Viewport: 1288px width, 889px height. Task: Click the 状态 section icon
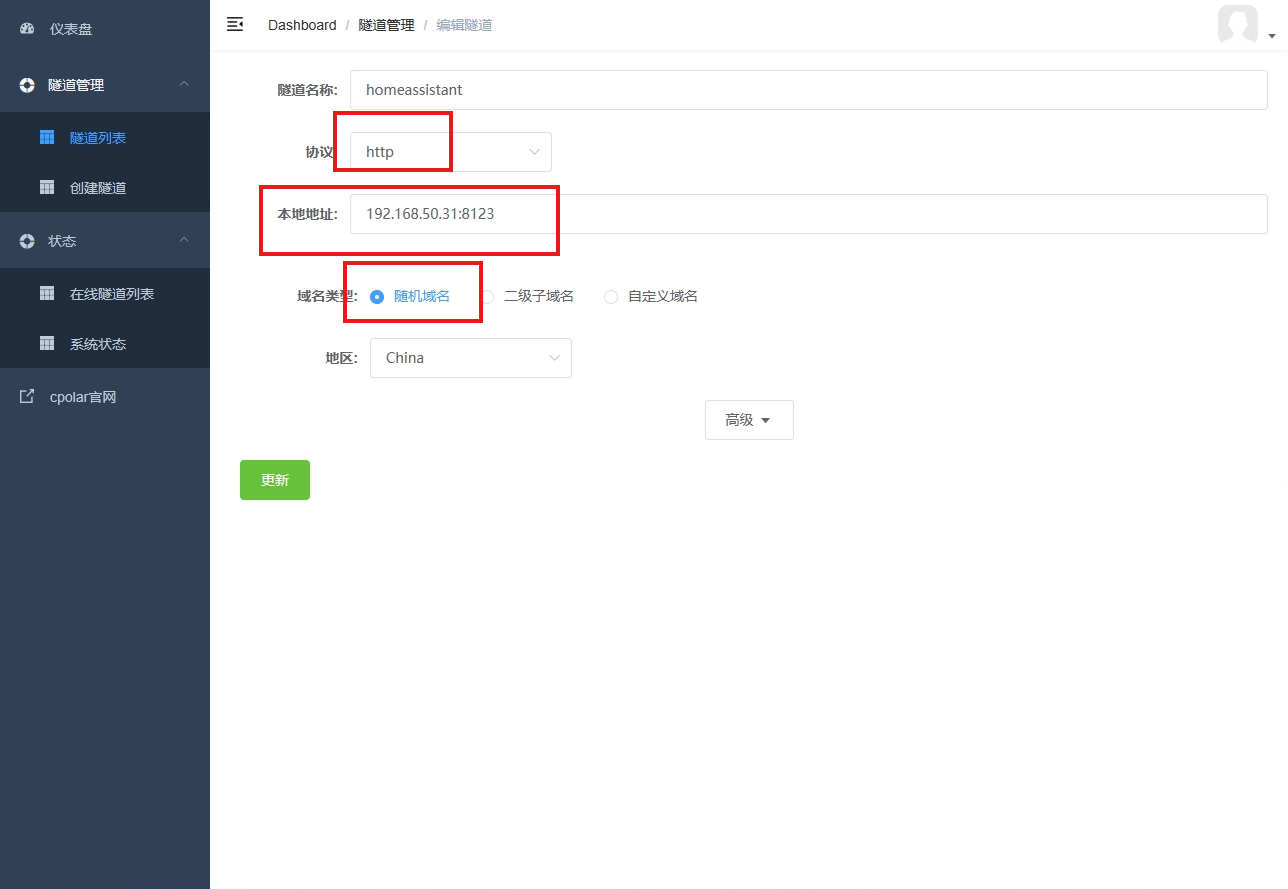click(27, 241)
